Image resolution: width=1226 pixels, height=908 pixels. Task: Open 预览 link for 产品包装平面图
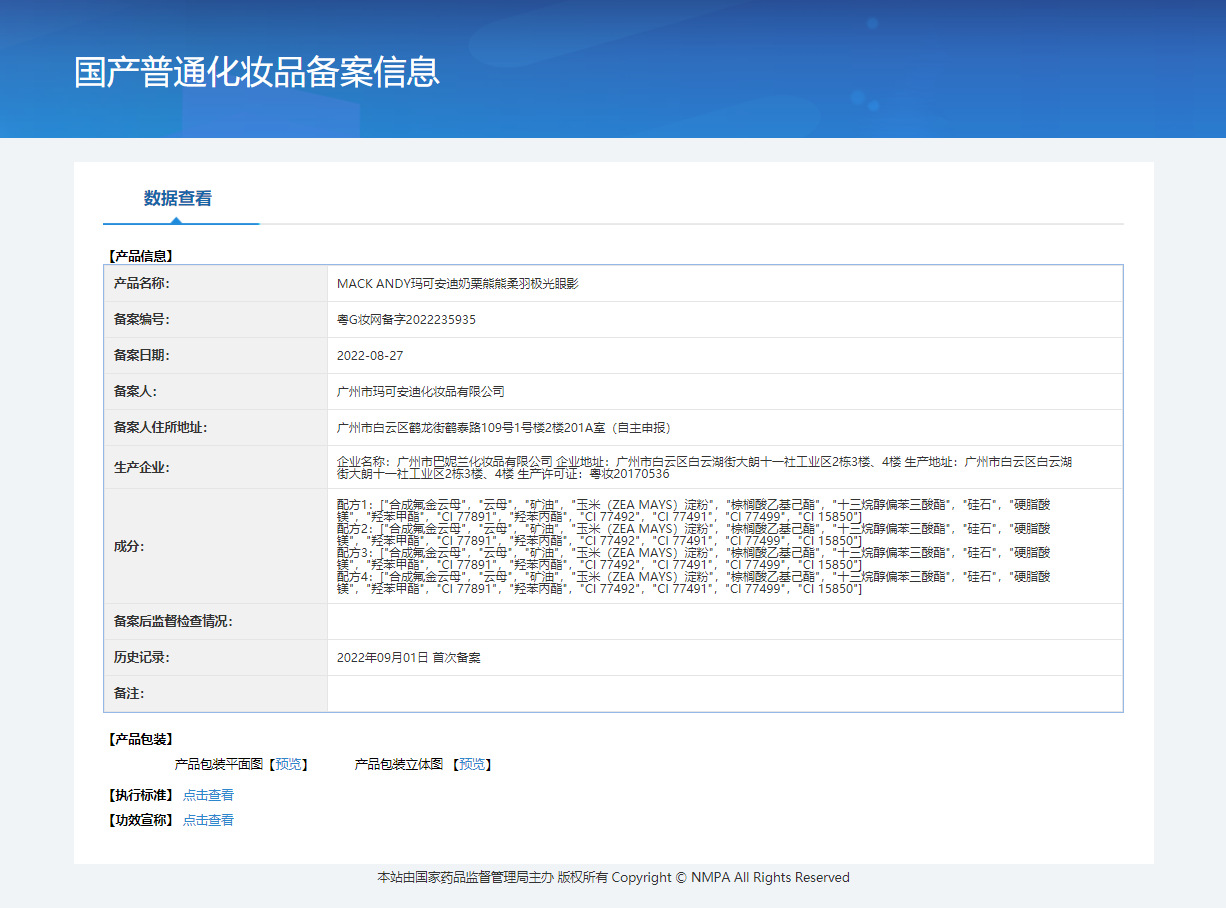pyautogui.click(x=288, y=764)
